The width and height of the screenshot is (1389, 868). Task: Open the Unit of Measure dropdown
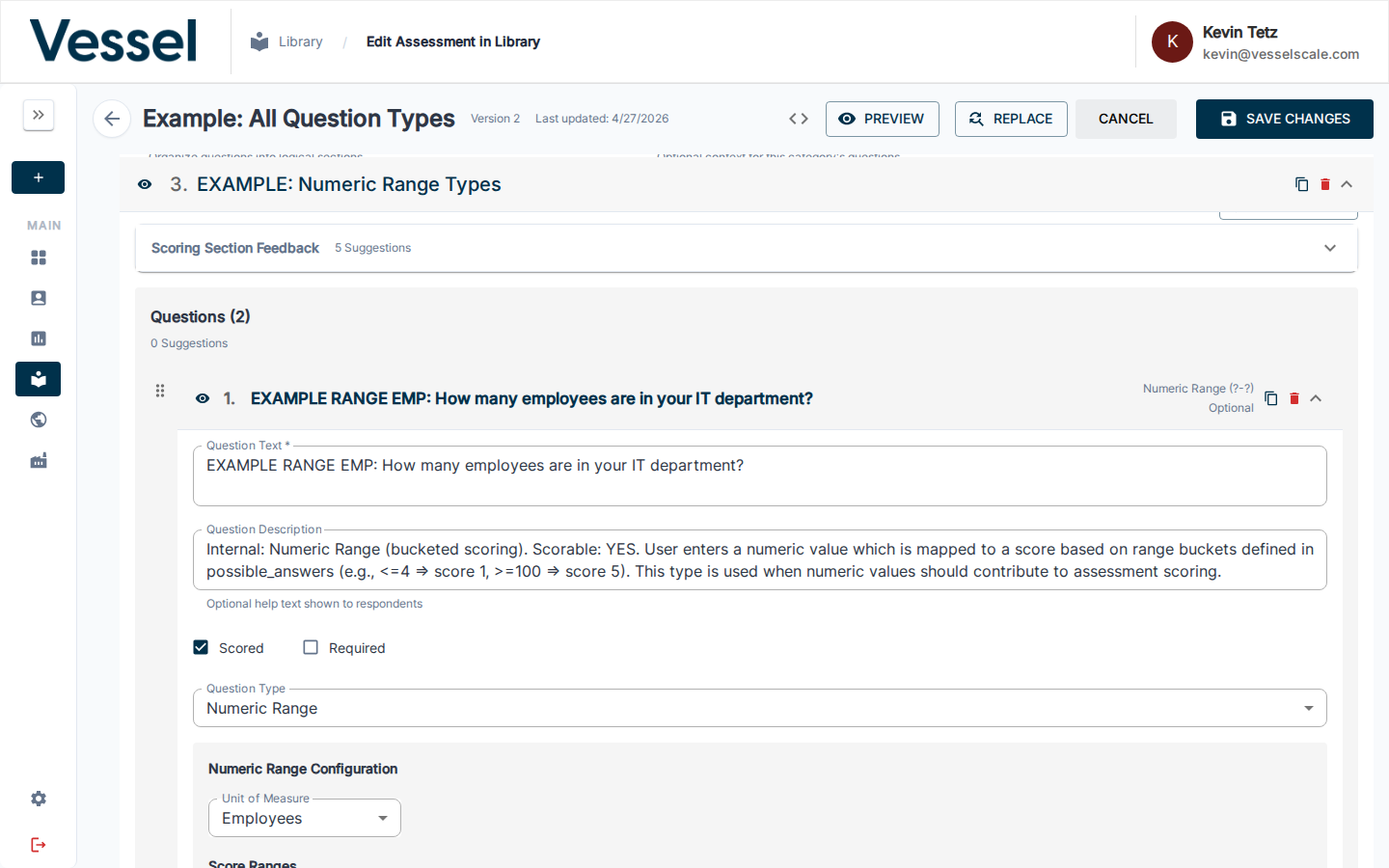pyautogui.click(x=305, y=818)
